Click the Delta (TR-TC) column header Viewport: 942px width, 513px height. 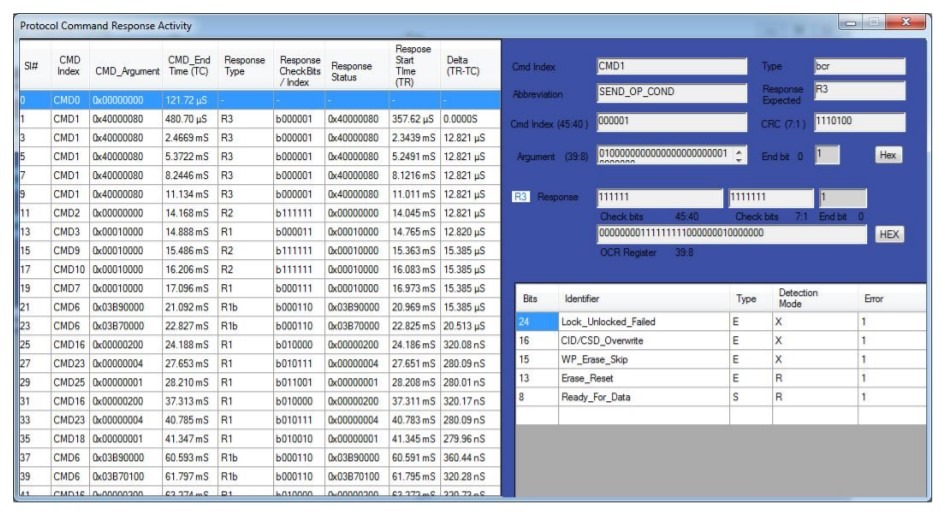(463, 66)
